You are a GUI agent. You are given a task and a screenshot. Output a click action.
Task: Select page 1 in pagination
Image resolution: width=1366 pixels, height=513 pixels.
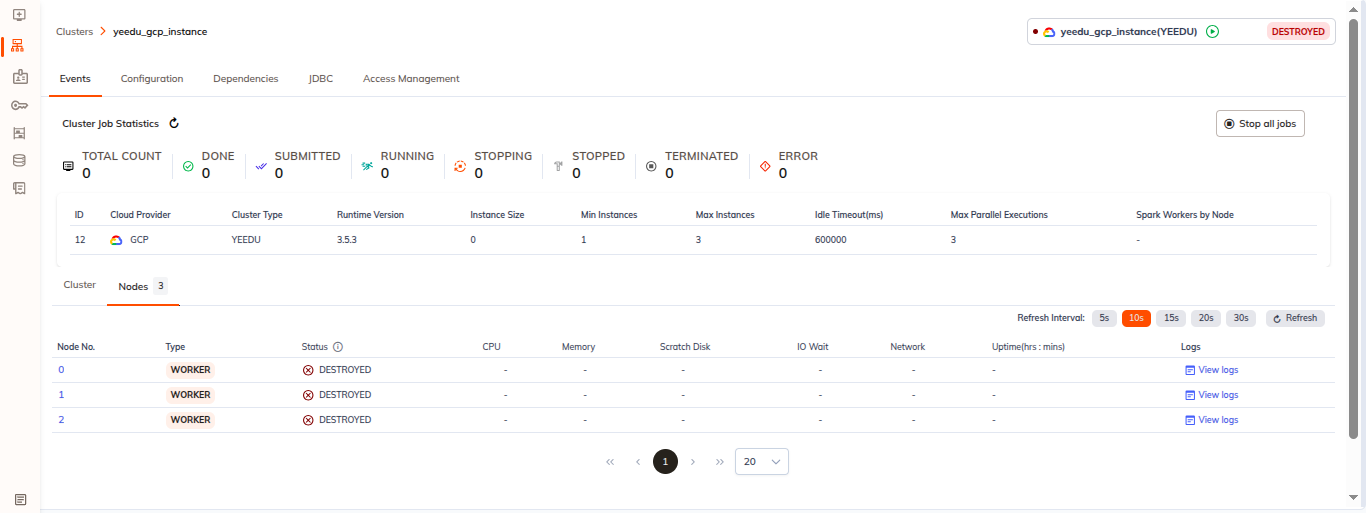click(x=665, y=462)
